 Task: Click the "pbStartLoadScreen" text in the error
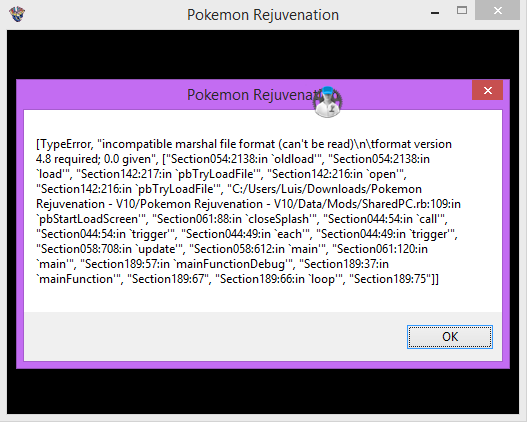coord(89,219)
